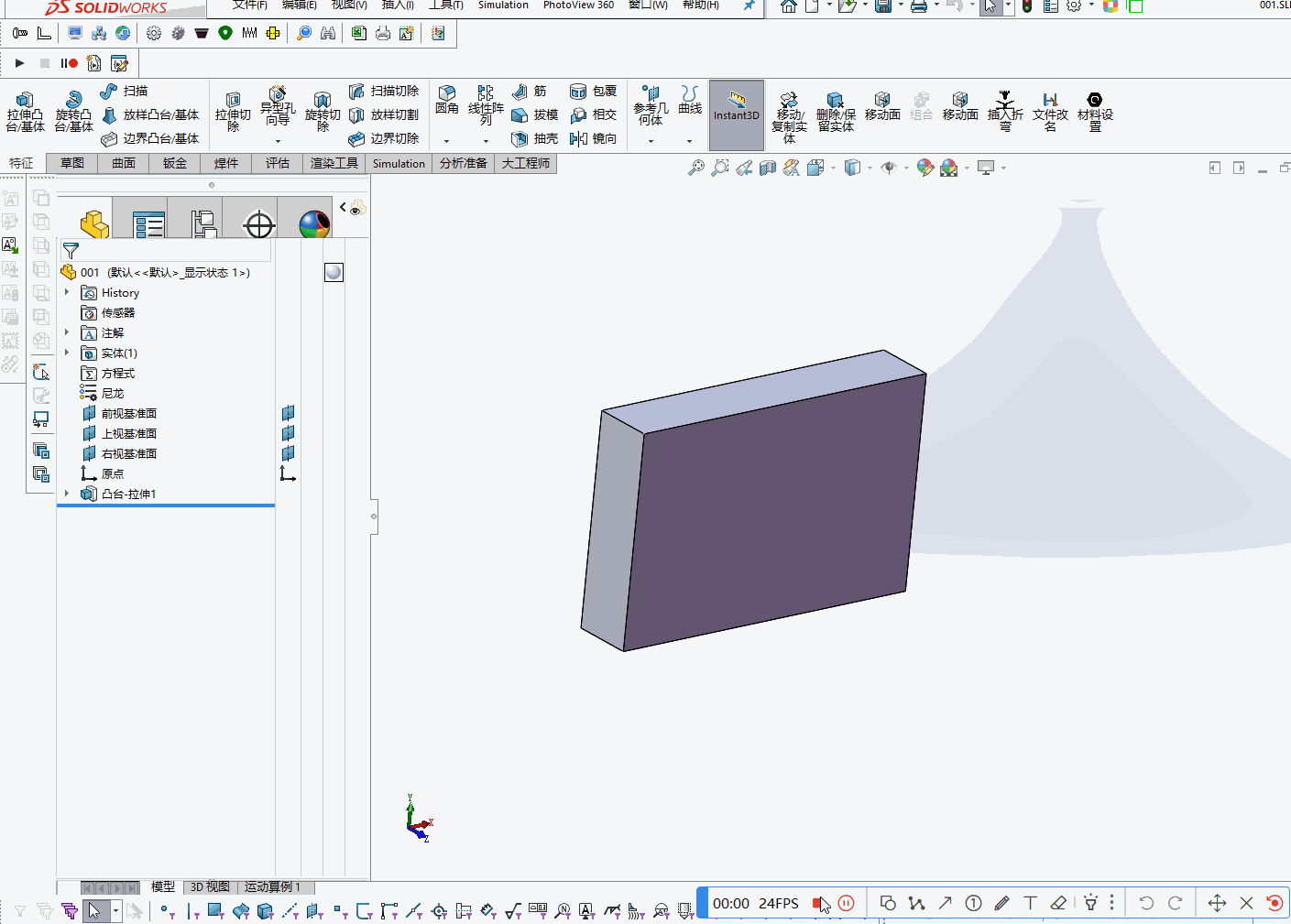This screenshot has height=924, width=1291.
Task: Click the Shell (抽壳) tool
Action: tap(535, 138)
